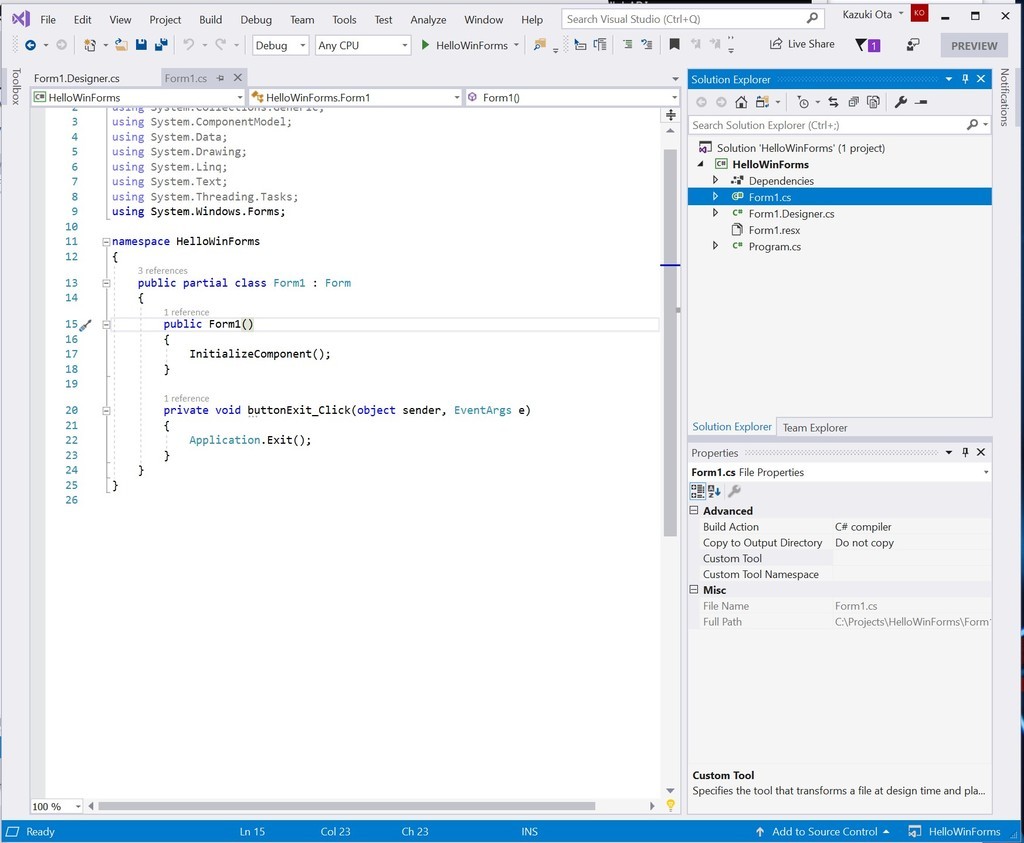Open the Analyze menu

[x=428, y=20]
